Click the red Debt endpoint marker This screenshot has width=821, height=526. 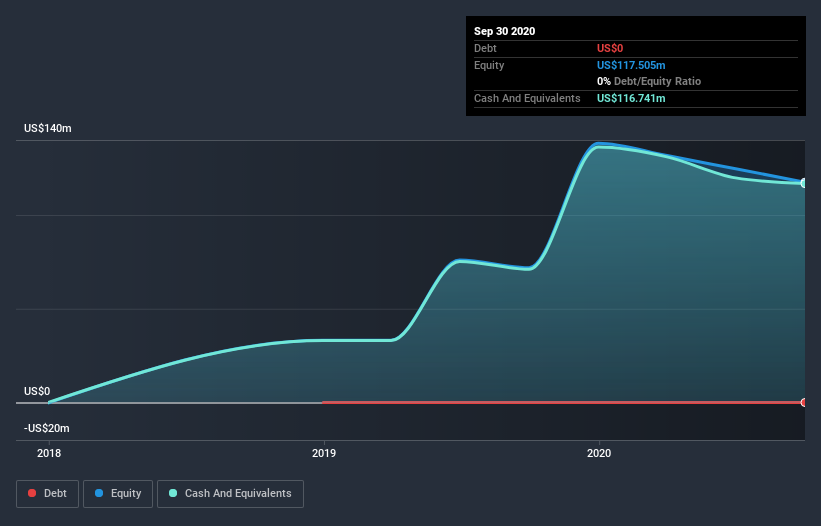pos(804,402)
